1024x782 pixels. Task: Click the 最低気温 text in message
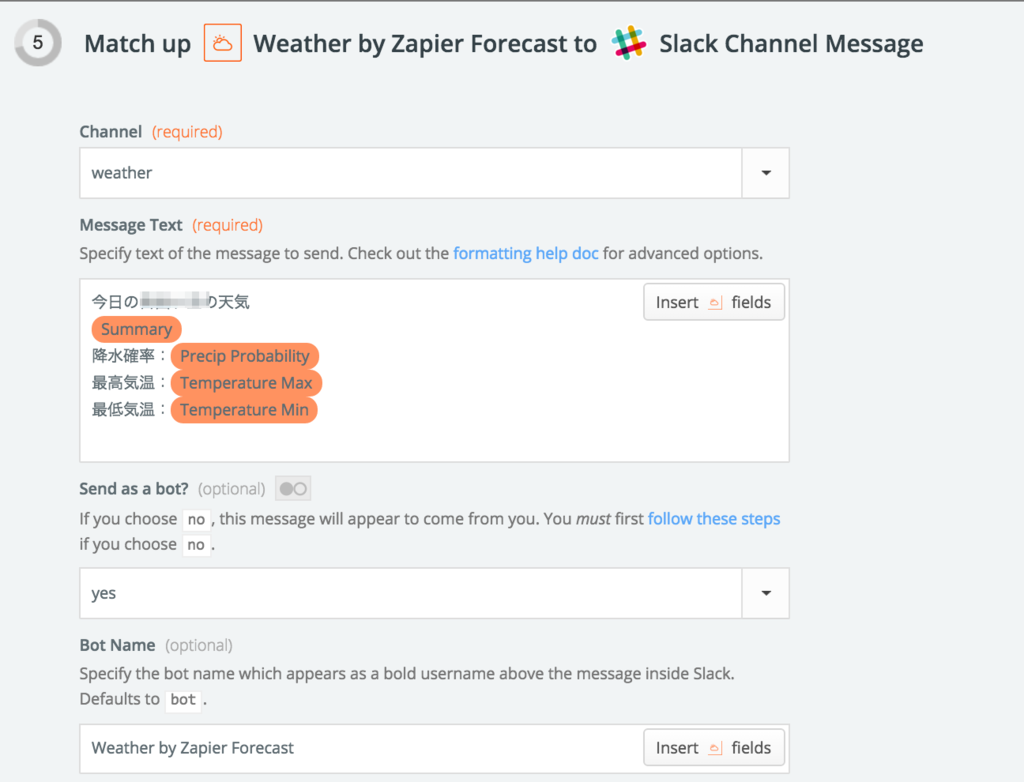click(x=123, y=410)
